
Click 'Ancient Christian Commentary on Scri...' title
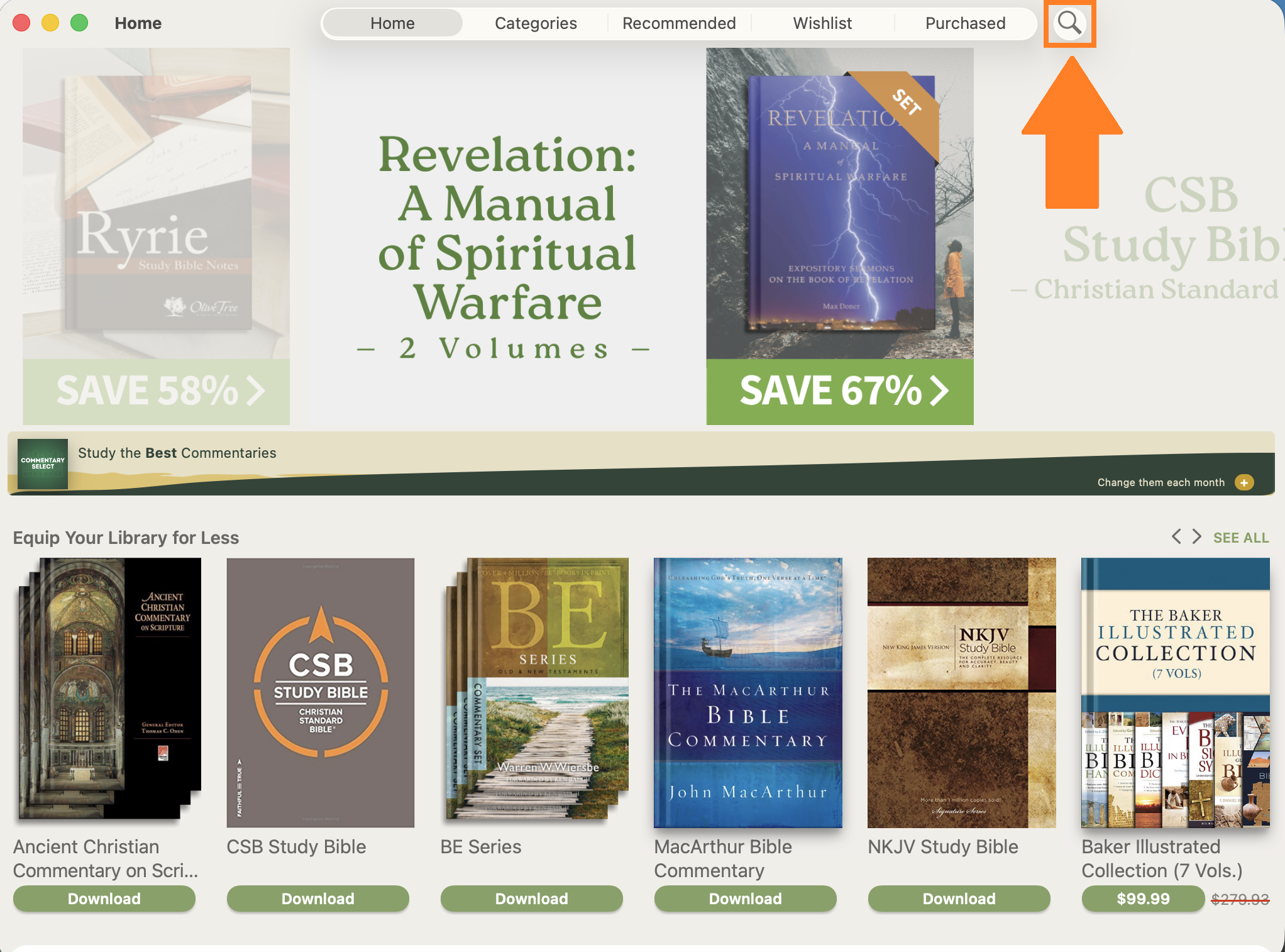106,858
